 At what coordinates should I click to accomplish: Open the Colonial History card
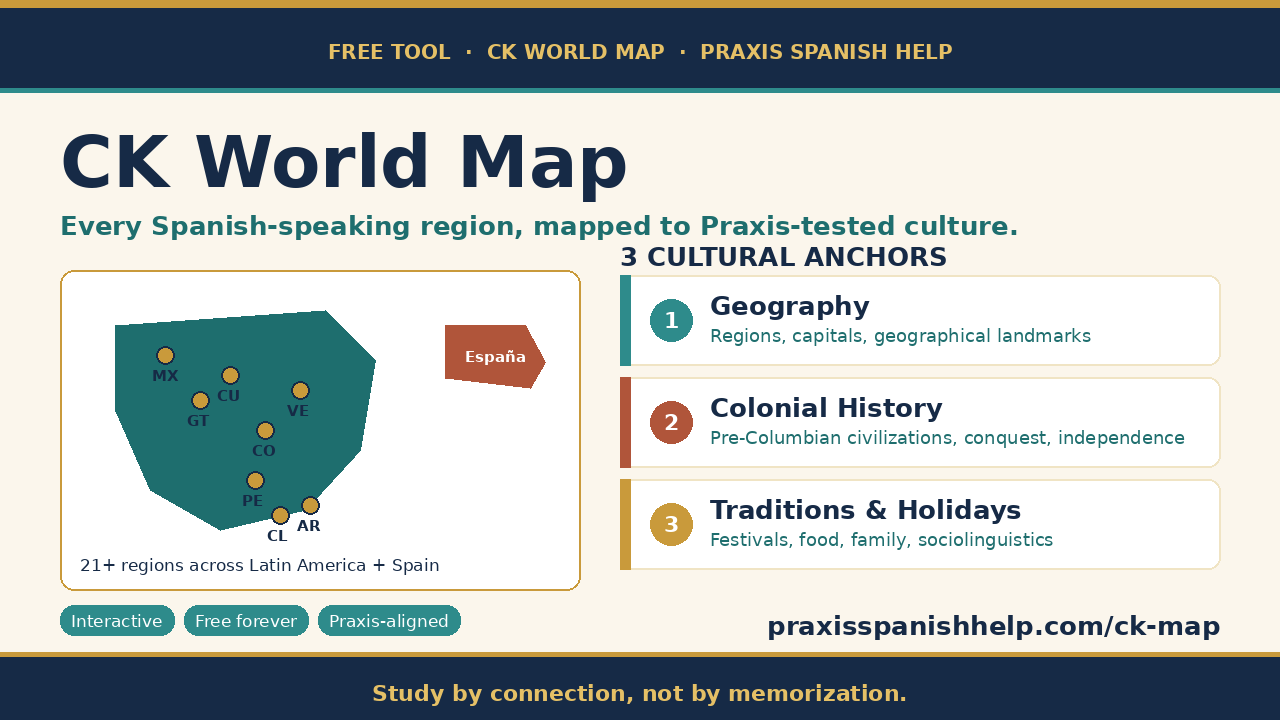pyautogui.click(x=920, y=422)
